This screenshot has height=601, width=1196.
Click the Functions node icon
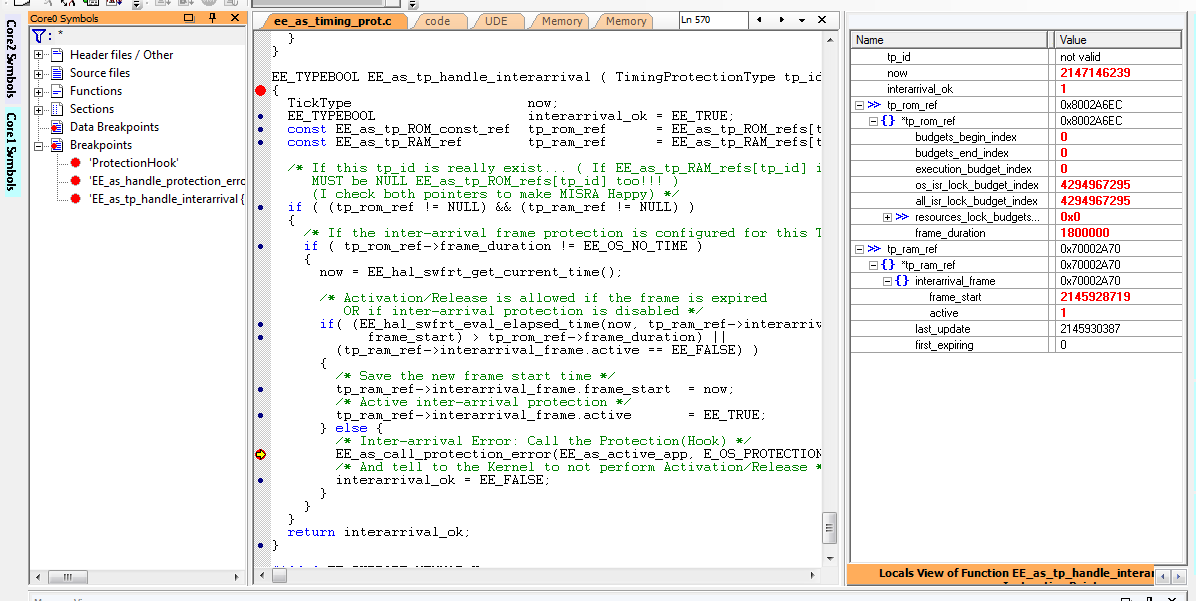(x=56, y=91)
